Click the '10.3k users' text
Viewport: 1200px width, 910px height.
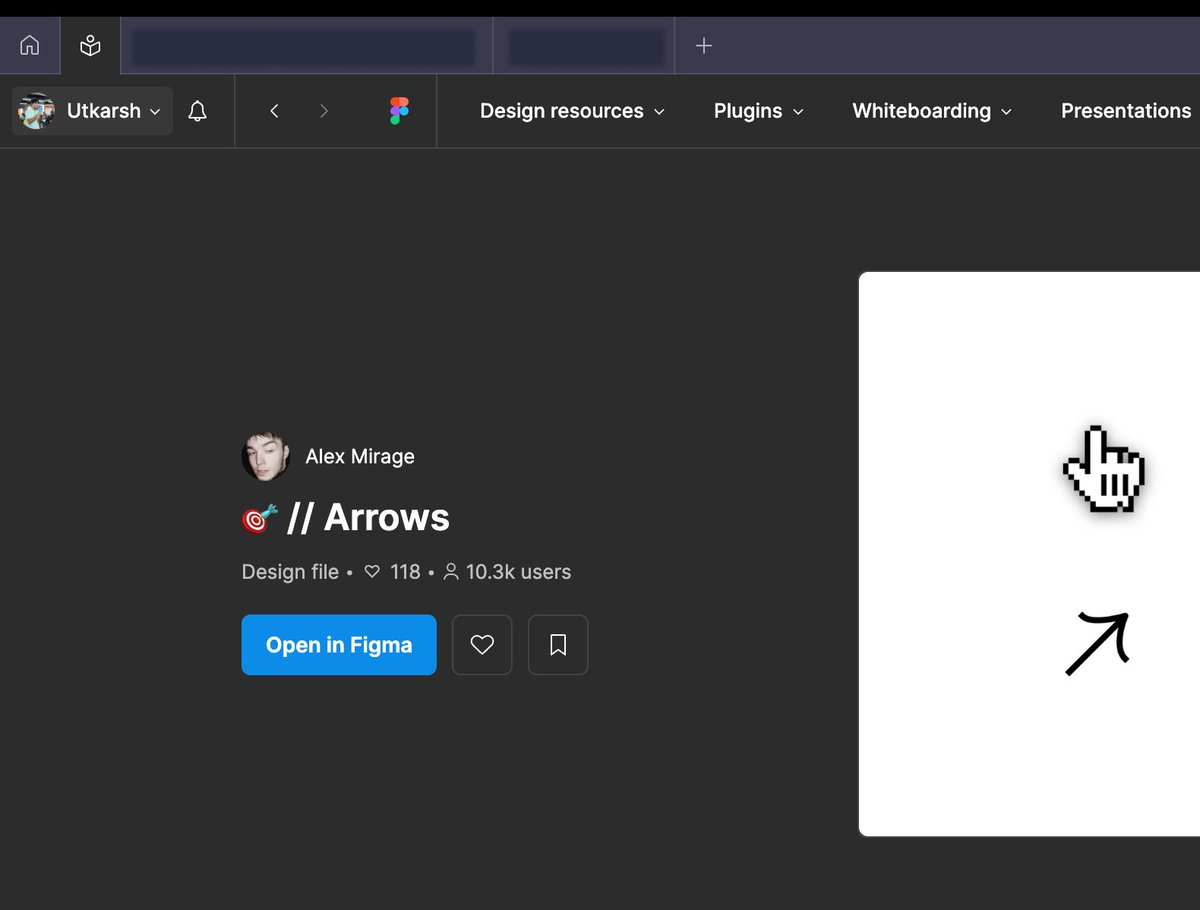[x=518, y=572]
